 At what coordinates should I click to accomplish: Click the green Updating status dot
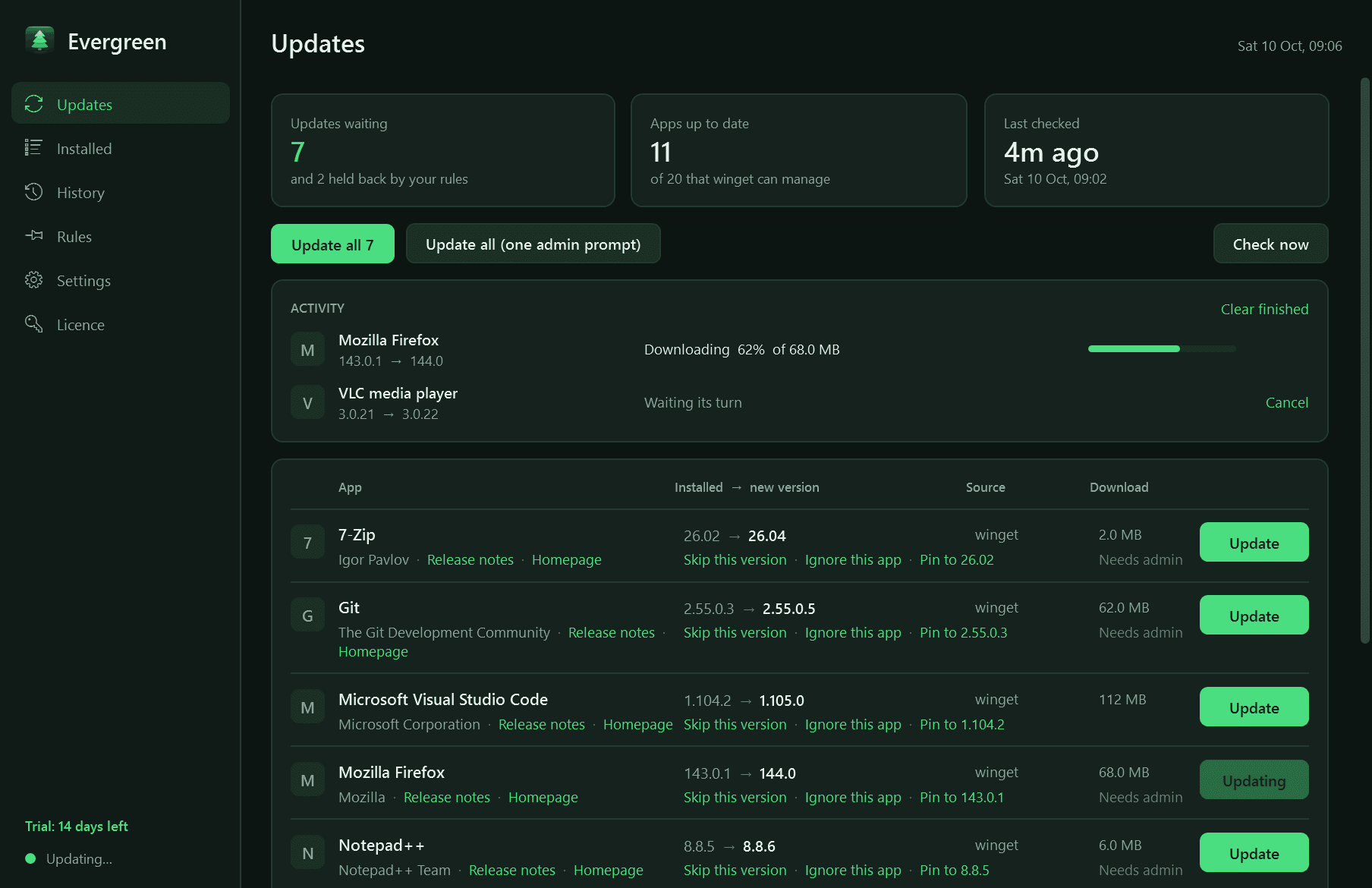coord(30,858)
